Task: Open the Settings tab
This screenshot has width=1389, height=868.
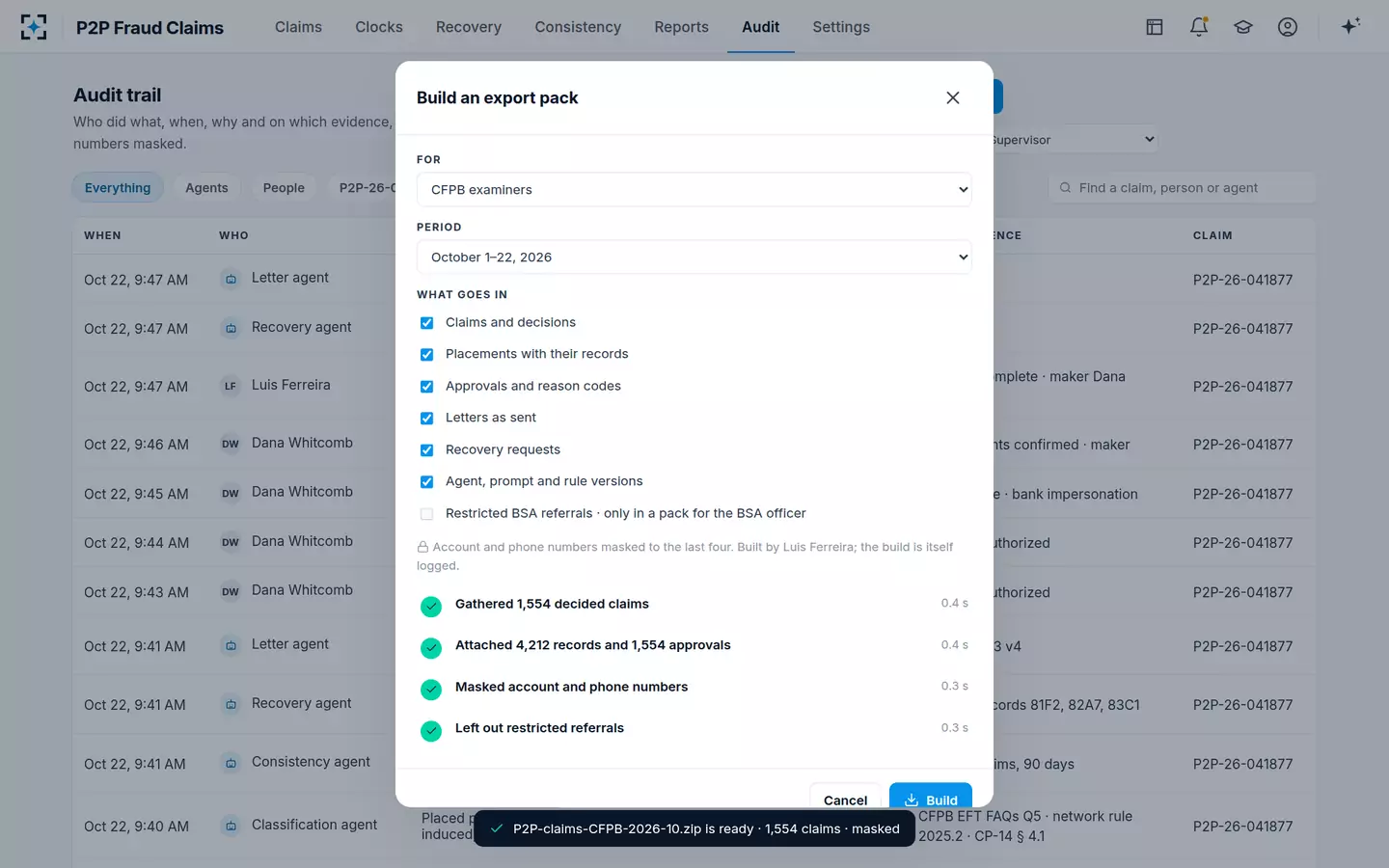Action: [841, 27]
